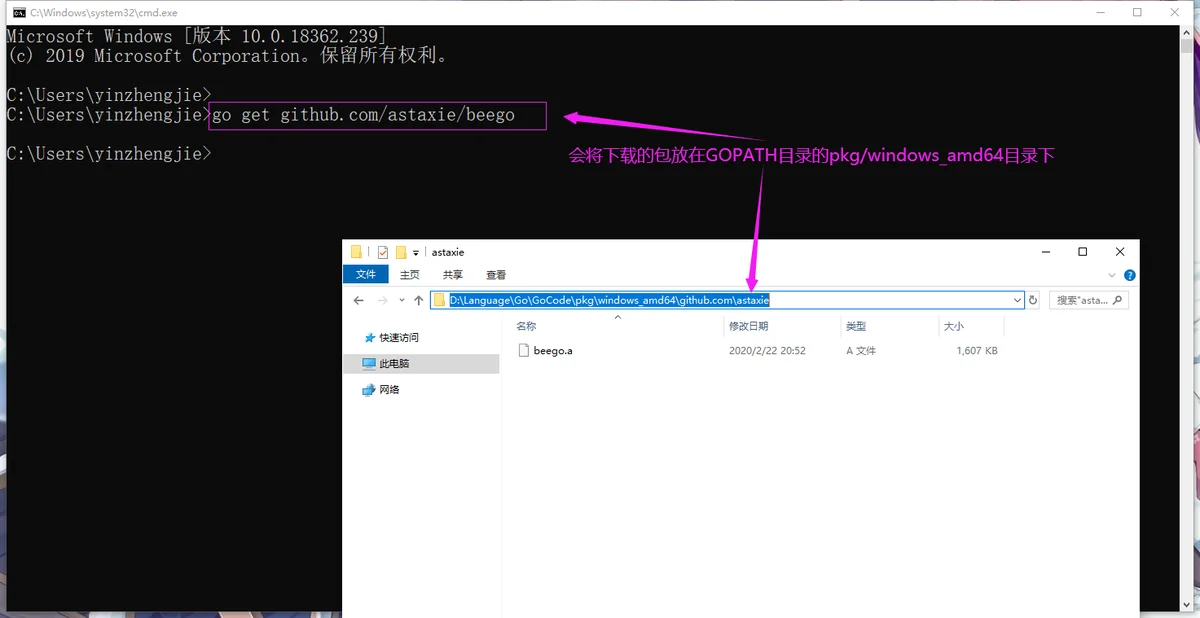Switch to the 查看 ribbon tab
Image resolution: width=1200 pixels, height=618 pixels.
496,275
